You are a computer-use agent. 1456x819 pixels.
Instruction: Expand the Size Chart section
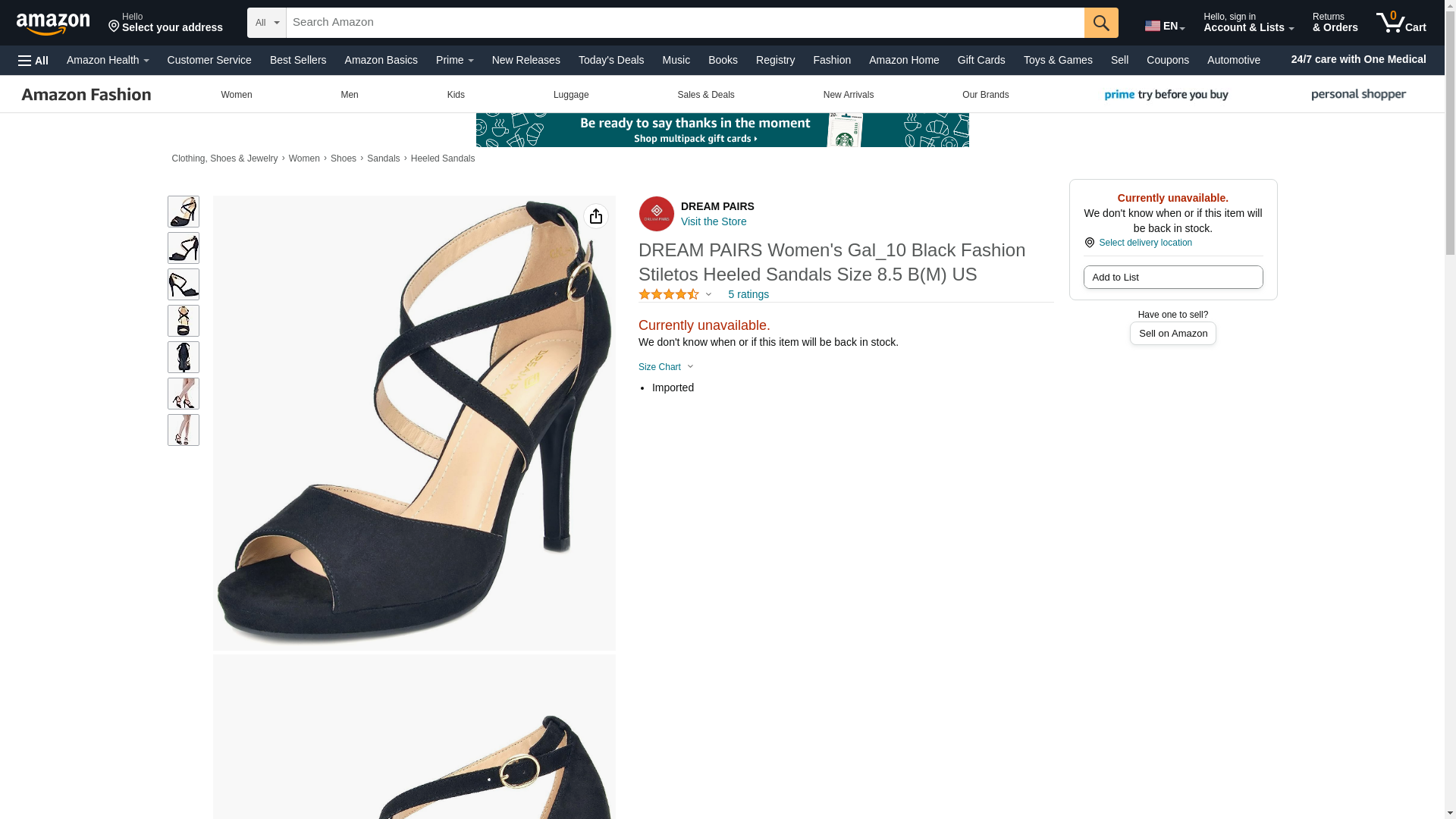666,367
